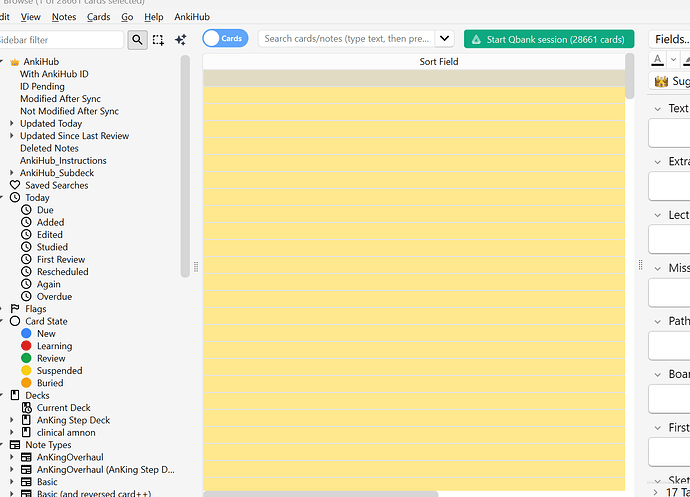The height and width of the screenshot is (497, 690).
Task: Select the Edited clock item
Action: [x=26, y=235]
